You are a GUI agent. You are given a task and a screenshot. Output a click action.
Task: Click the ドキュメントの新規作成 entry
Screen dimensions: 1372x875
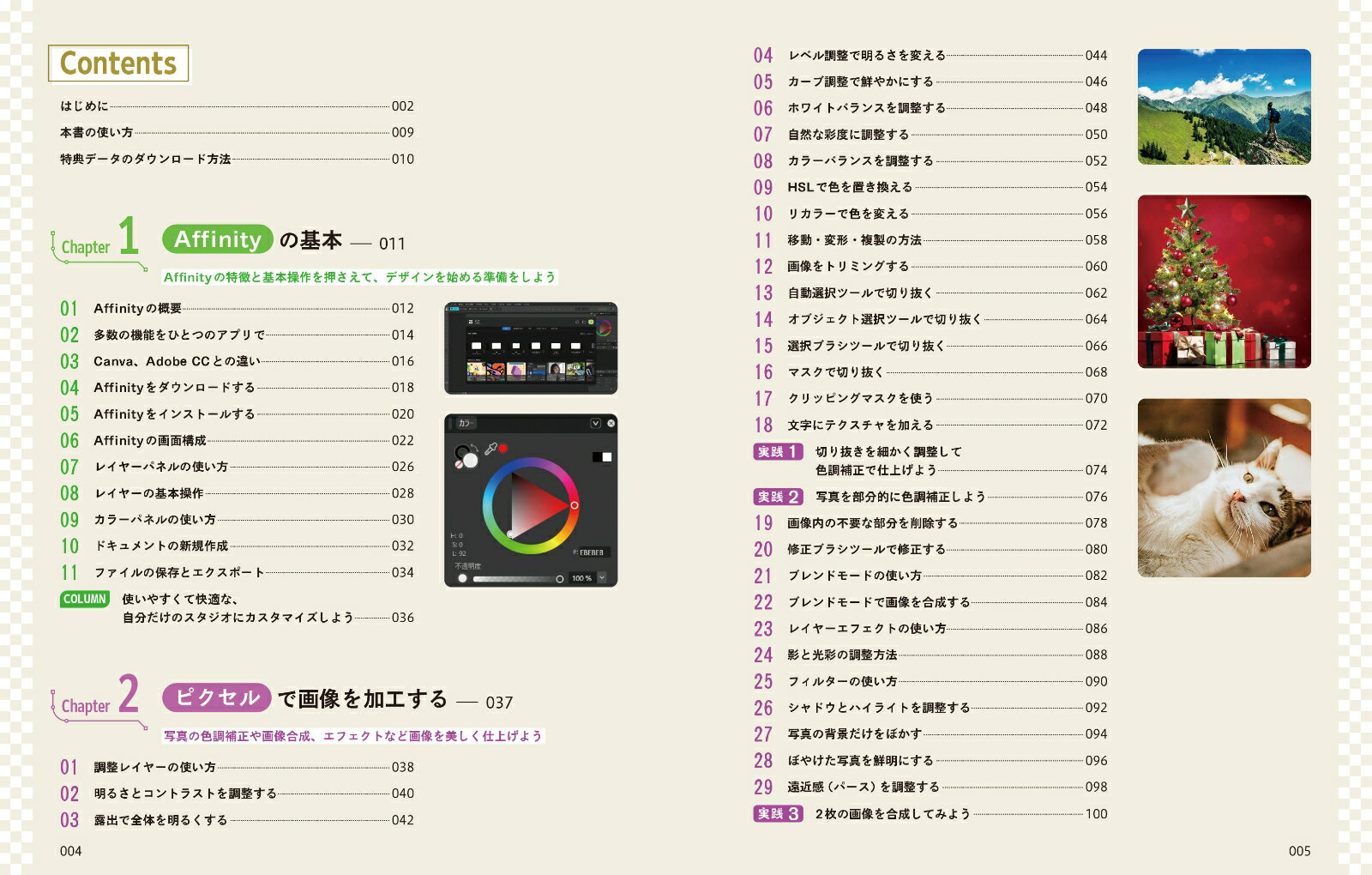pos(237,546)
